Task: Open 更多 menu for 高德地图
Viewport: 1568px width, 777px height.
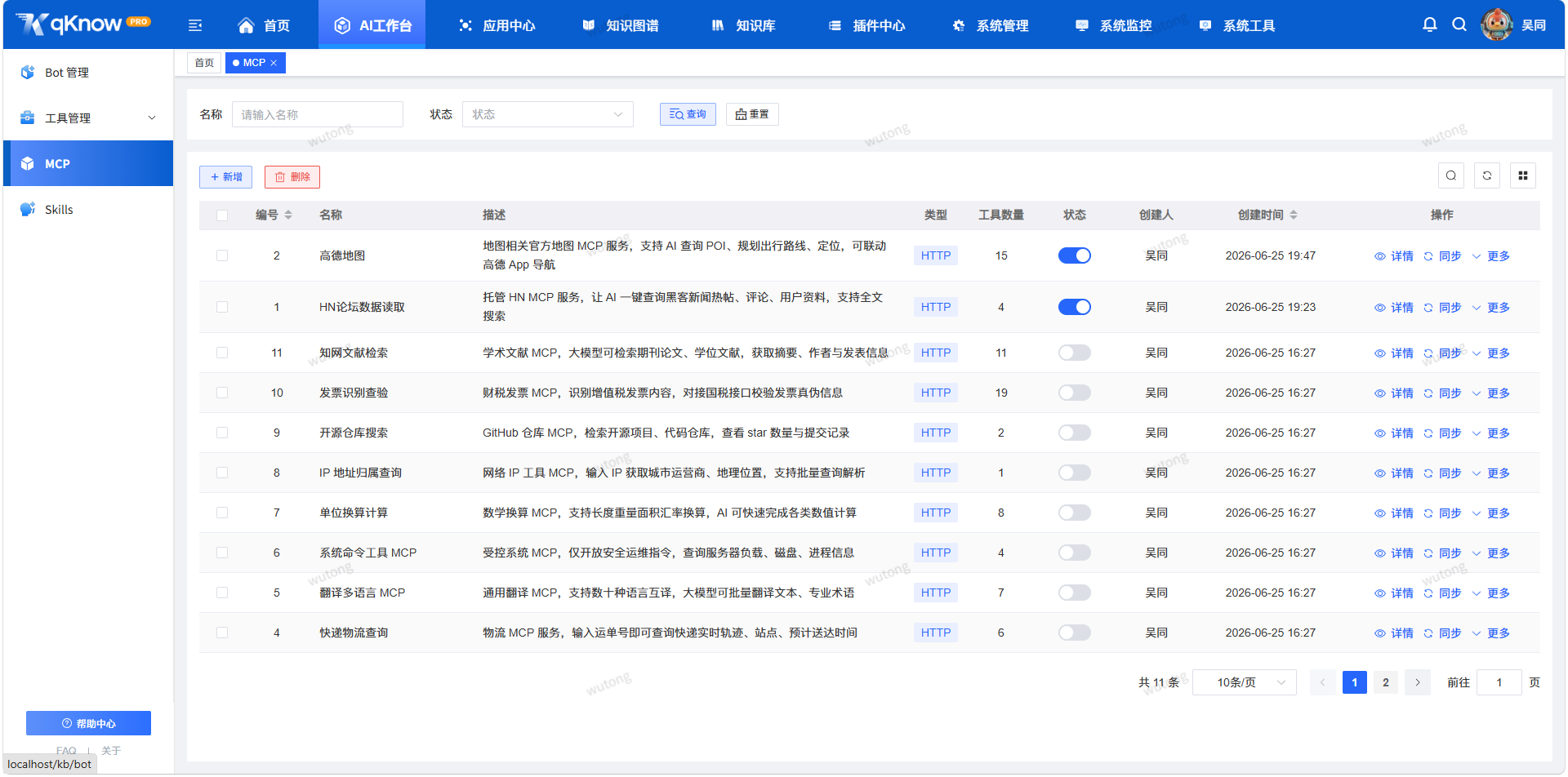Action: 1491,256
